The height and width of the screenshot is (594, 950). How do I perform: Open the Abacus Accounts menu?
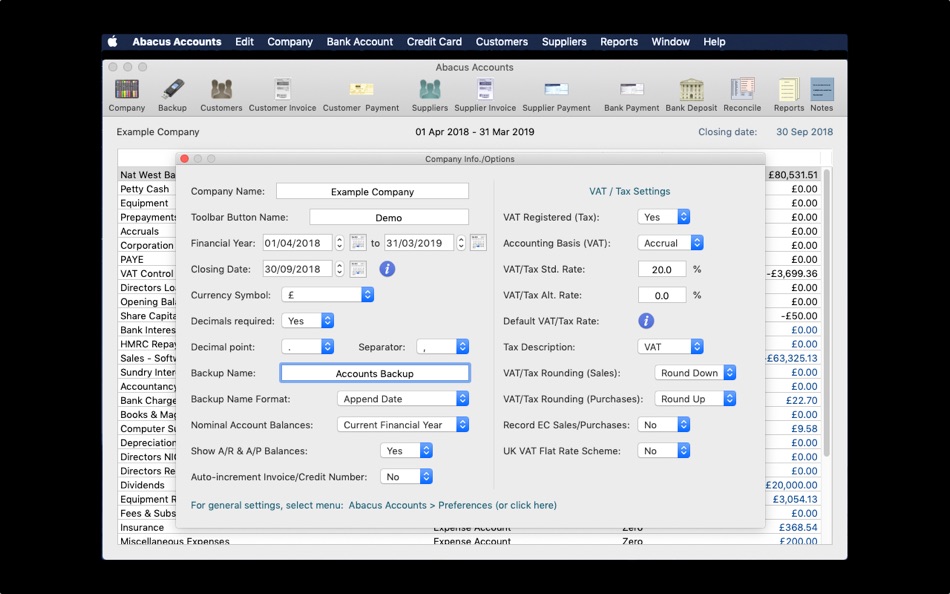pyautogui.click(x=177, y=42)
